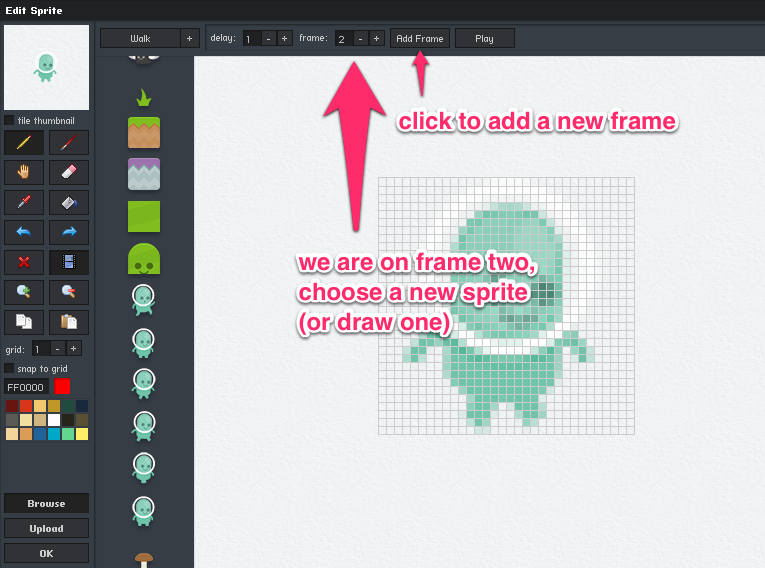Pick the dark green palette swatch
This screenshot has height=568, width=765.
pos(68,406)
